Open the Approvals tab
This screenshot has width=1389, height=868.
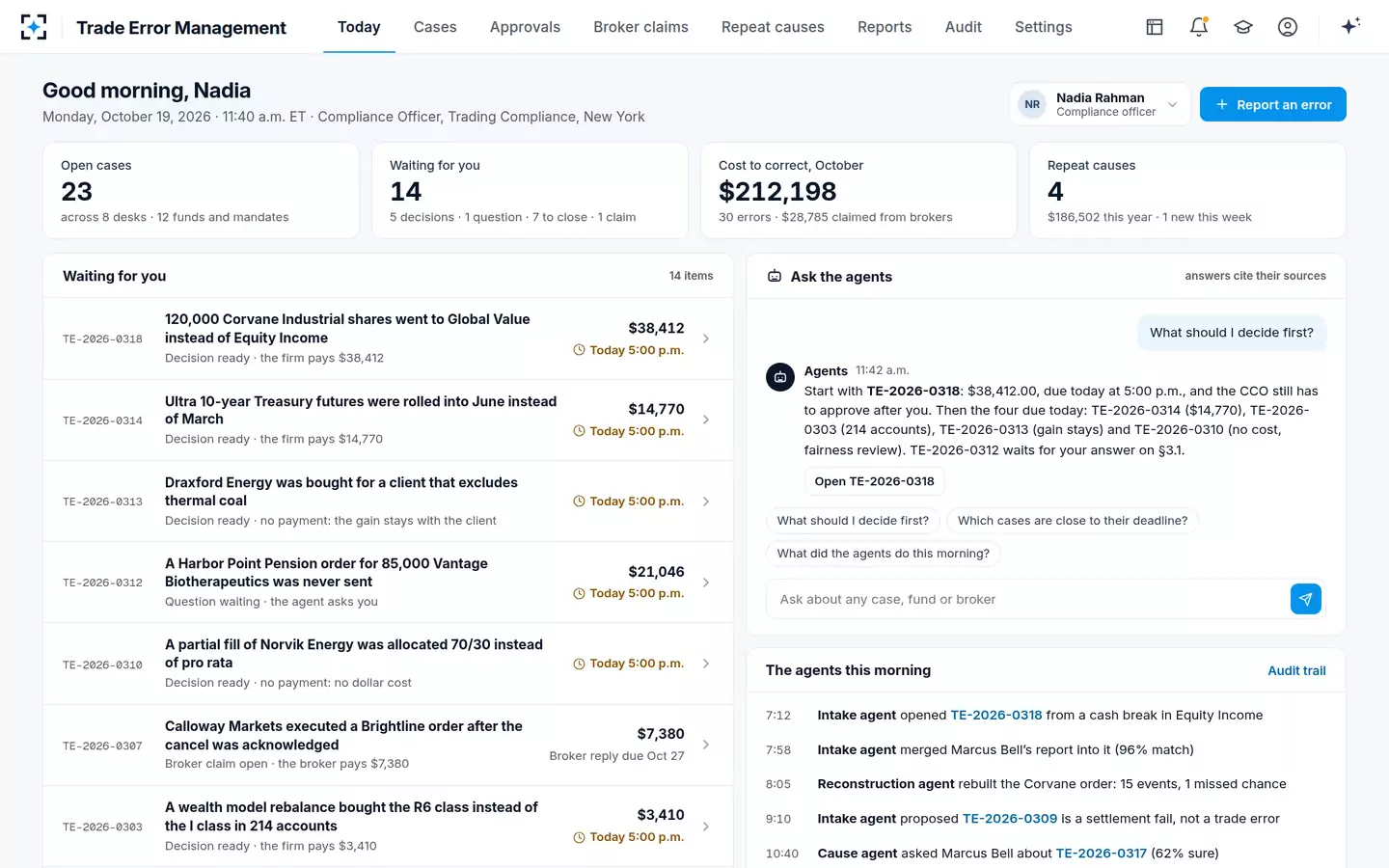pos(525,27)
